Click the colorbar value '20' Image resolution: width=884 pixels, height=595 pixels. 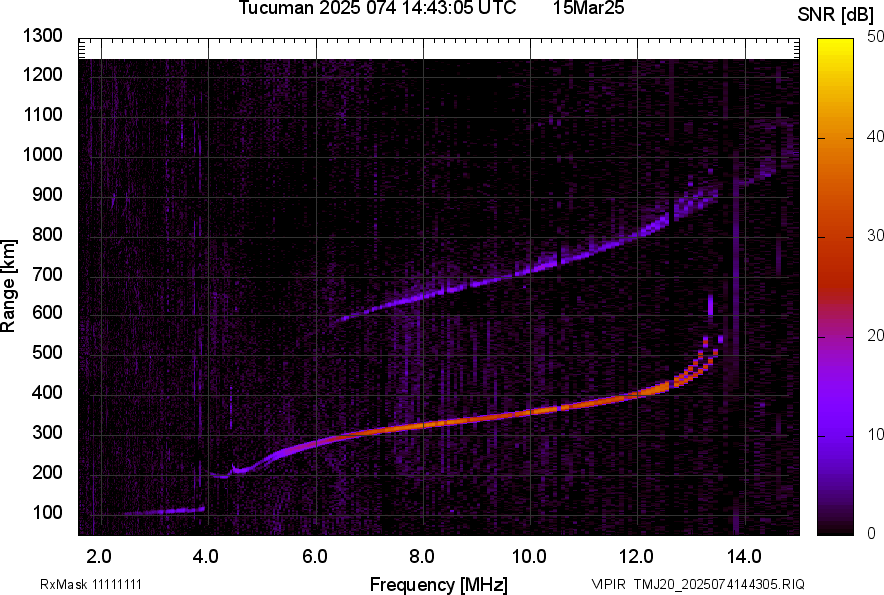[x=876, y=336]
